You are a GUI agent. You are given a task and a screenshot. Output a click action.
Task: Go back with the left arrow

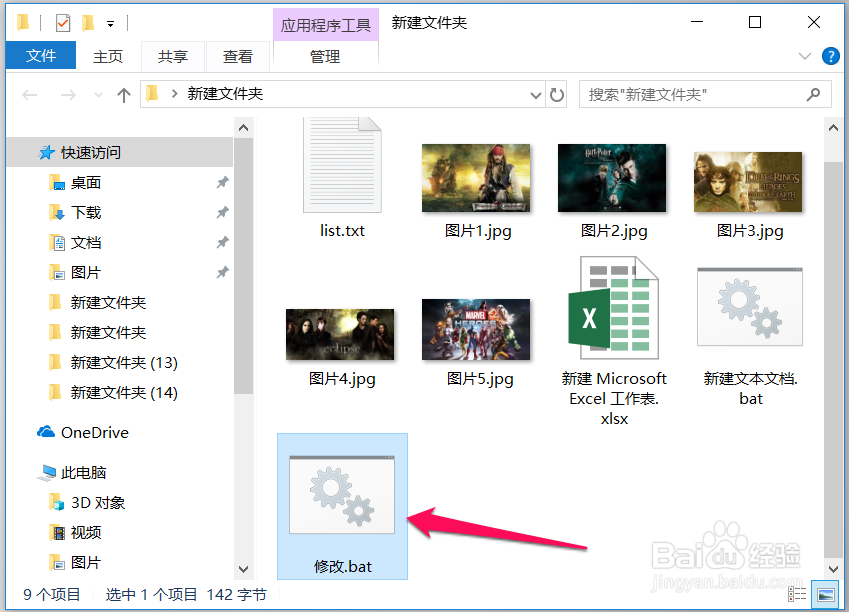(x=30, y=95)
